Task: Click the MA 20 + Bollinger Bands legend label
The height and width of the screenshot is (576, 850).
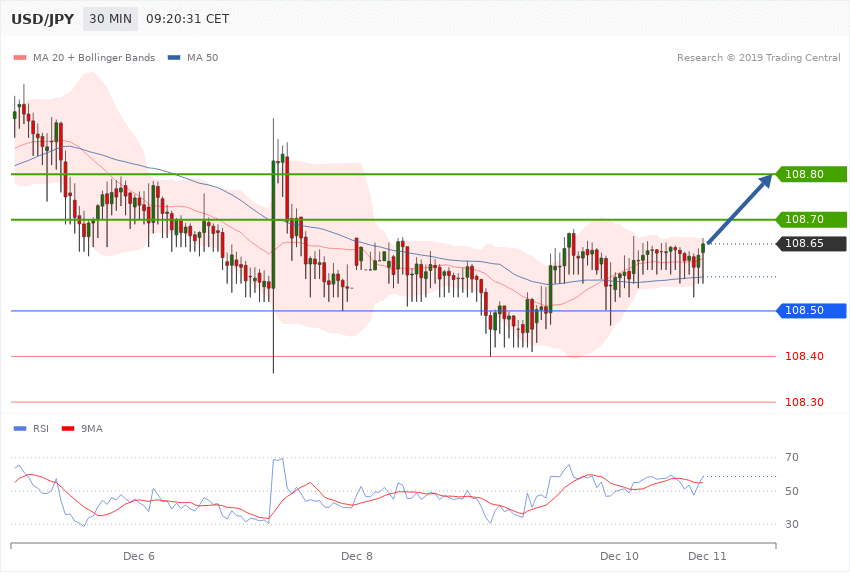Action: 94,57
